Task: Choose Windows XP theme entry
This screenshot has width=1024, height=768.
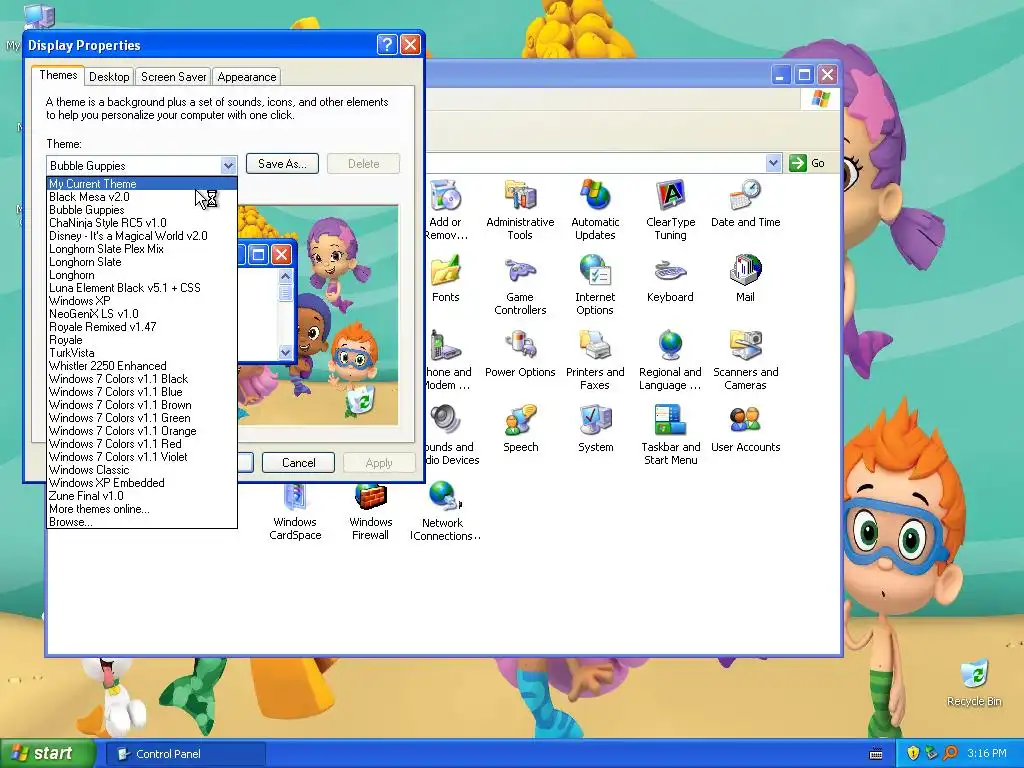Action: 142,301
